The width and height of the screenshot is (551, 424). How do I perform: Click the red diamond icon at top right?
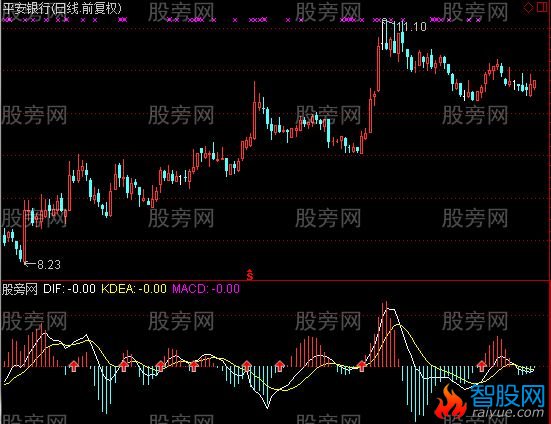point(528,8)
